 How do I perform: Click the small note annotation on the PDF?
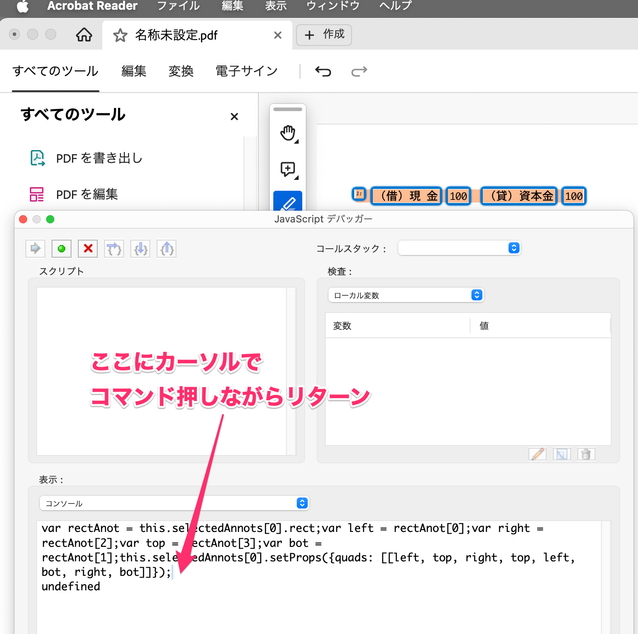click(359, 194)
